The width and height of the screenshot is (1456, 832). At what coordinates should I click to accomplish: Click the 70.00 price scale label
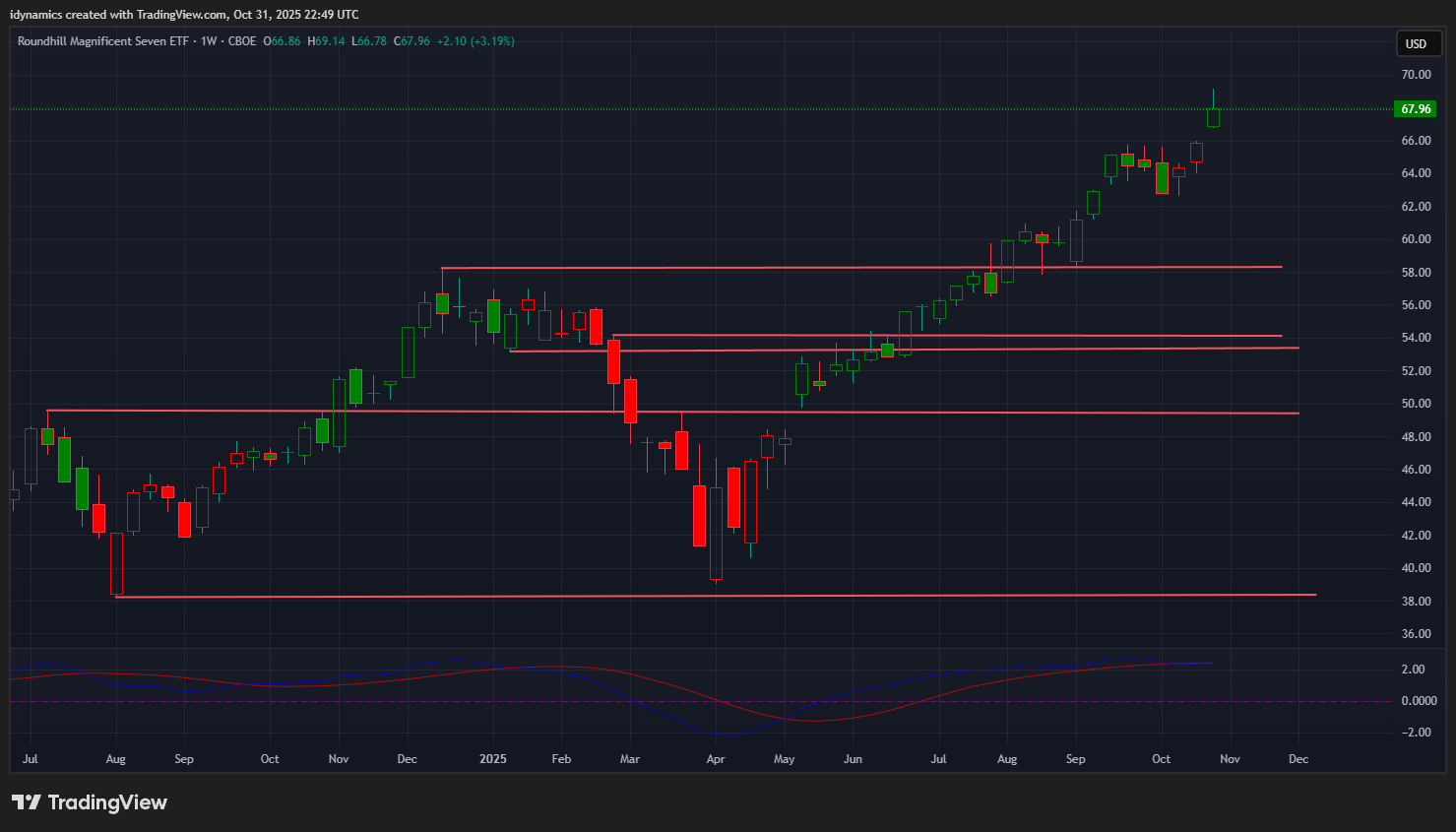[x=1416, y=75]
